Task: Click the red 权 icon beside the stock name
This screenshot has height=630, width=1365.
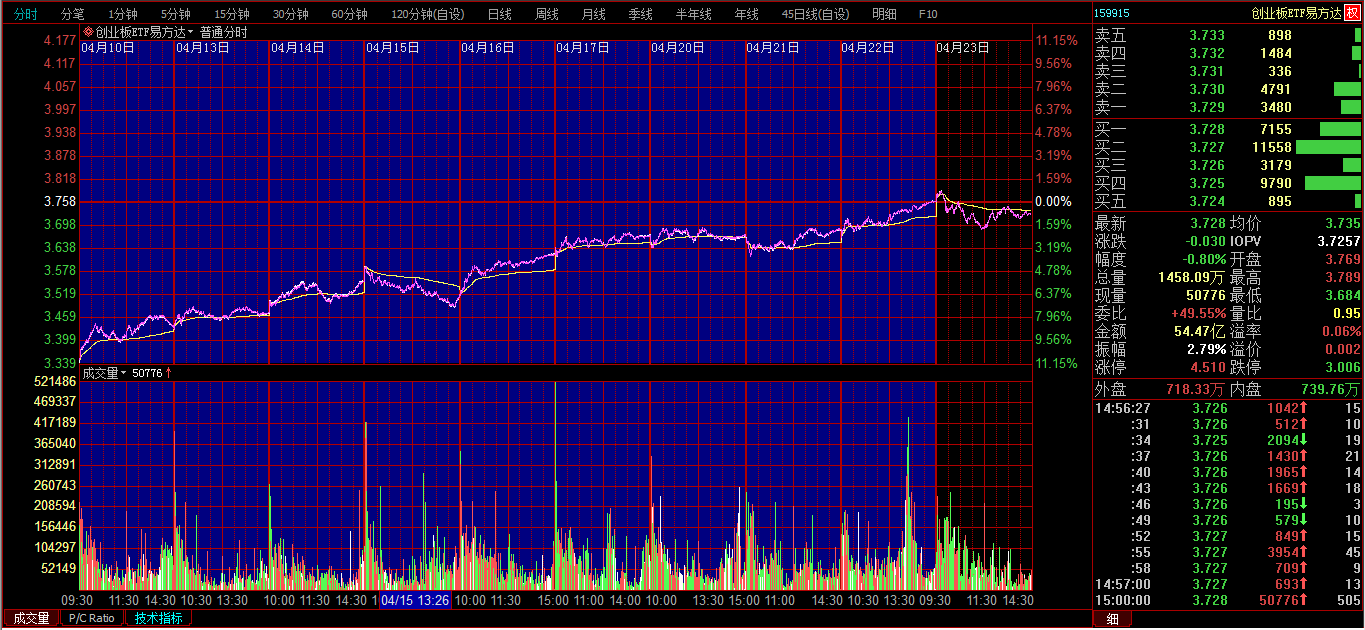Action: pos(1352,13)
